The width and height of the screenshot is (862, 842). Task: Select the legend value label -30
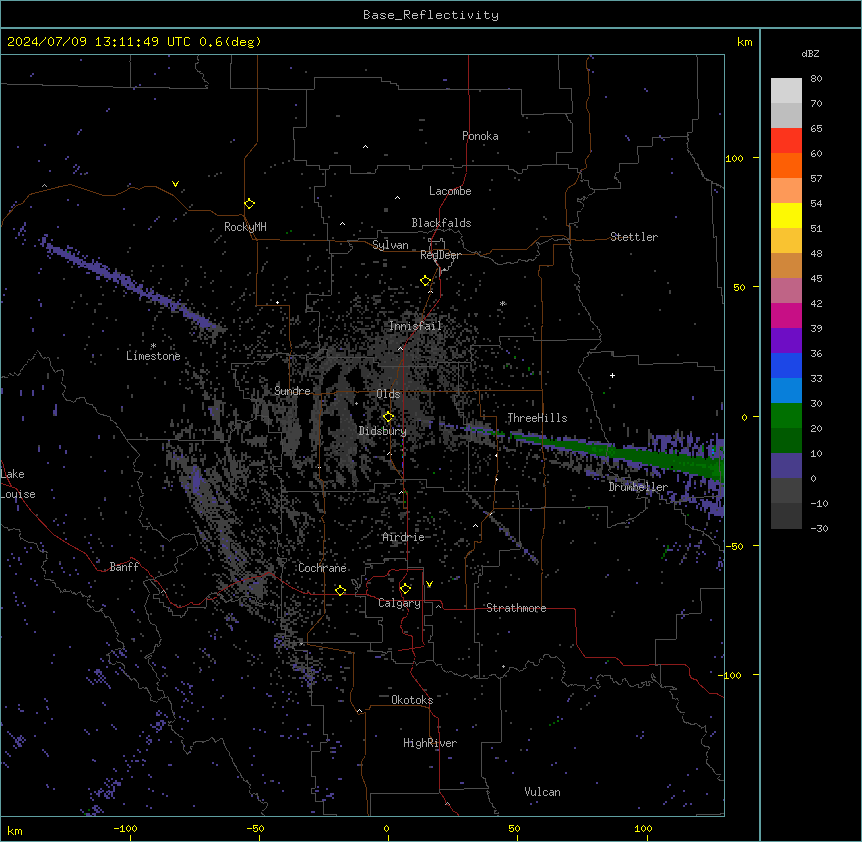(819, 528)
